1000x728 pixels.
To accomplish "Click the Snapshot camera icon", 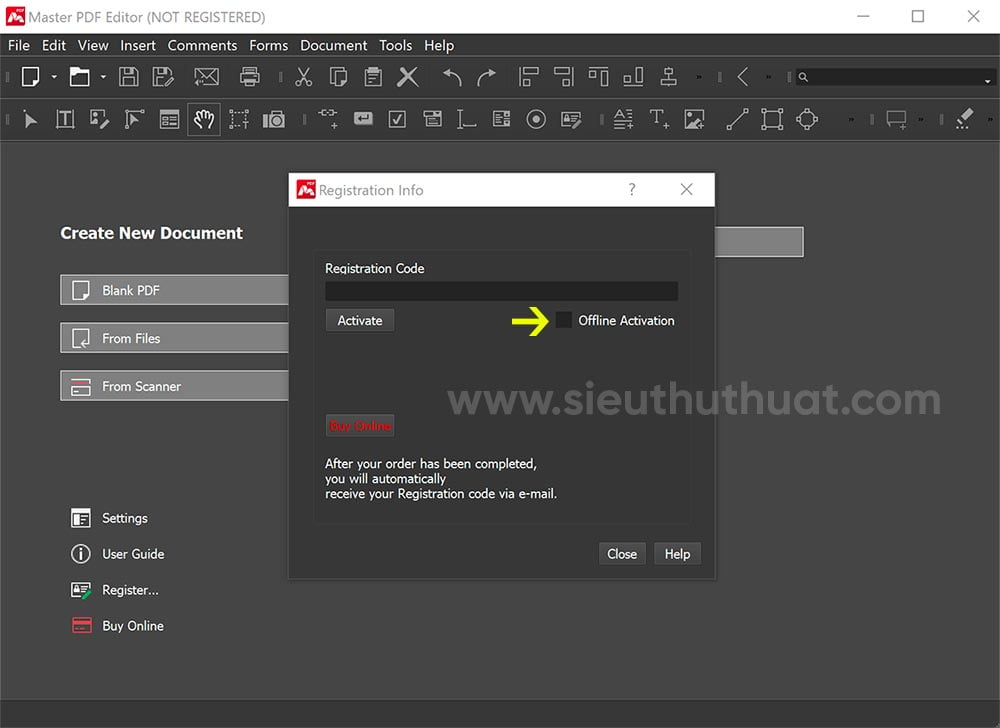I will click(274, 119).
